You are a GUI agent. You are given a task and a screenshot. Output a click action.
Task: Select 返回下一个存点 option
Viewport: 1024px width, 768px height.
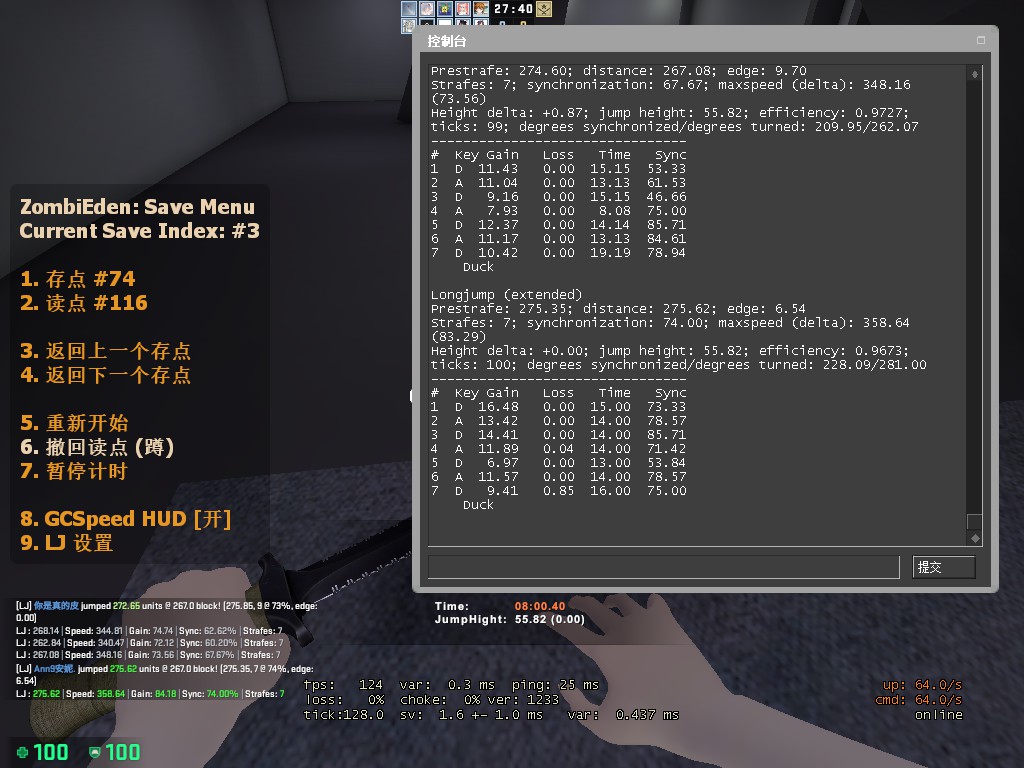pos(106,375)
